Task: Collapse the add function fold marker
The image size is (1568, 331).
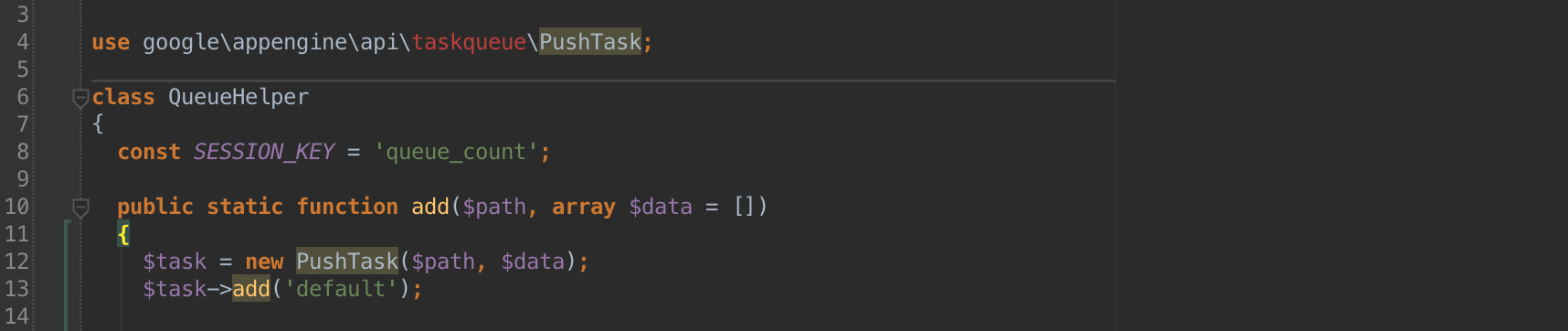Action: point(80,208)
